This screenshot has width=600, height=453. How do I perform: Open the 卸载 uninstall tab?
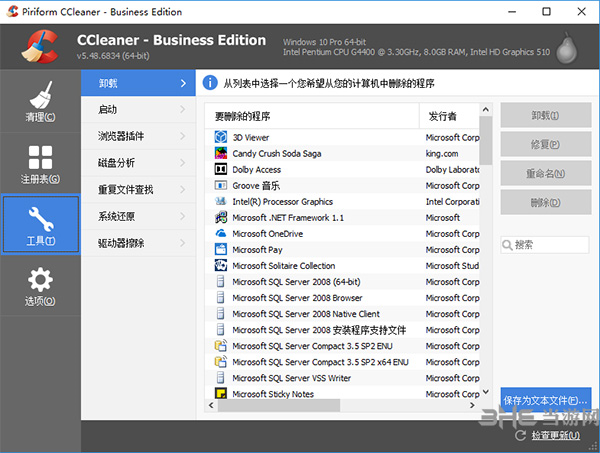138,83
